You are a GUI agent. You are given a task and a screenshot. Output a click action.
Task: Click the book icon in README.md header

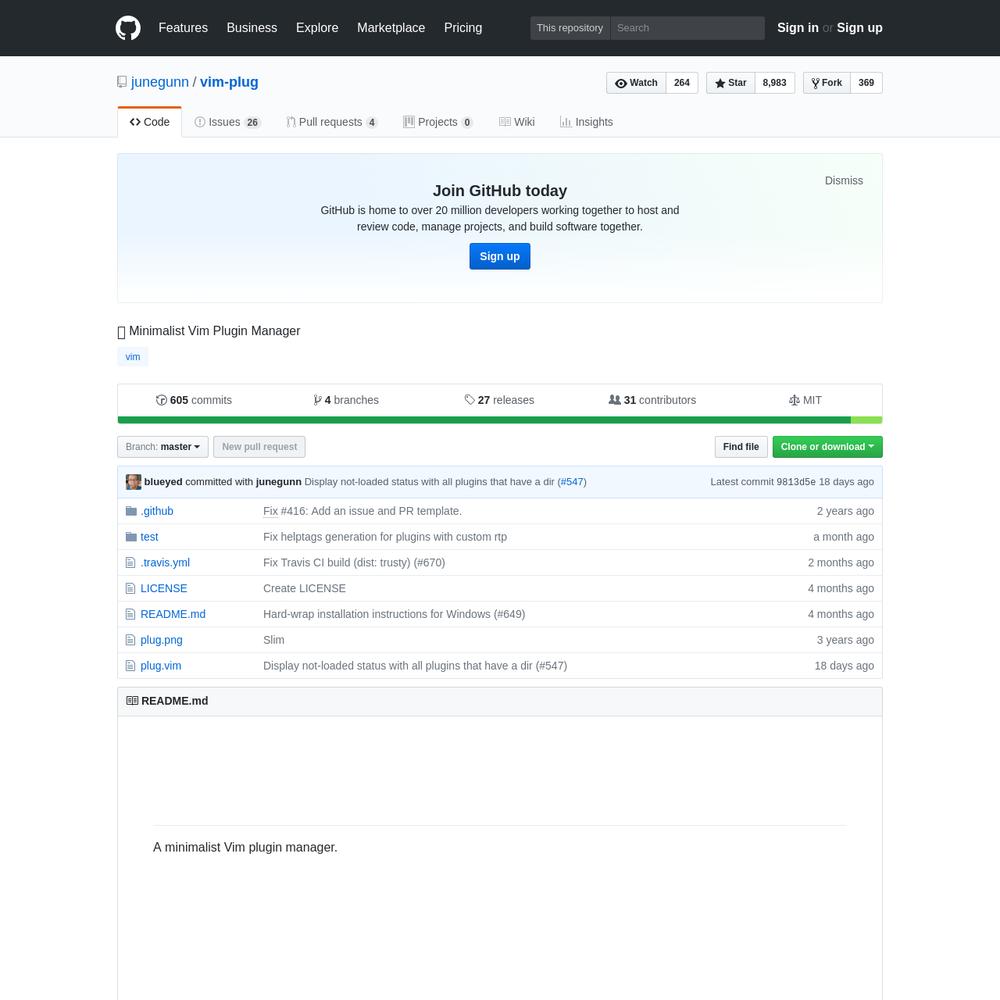pos(132,700)
